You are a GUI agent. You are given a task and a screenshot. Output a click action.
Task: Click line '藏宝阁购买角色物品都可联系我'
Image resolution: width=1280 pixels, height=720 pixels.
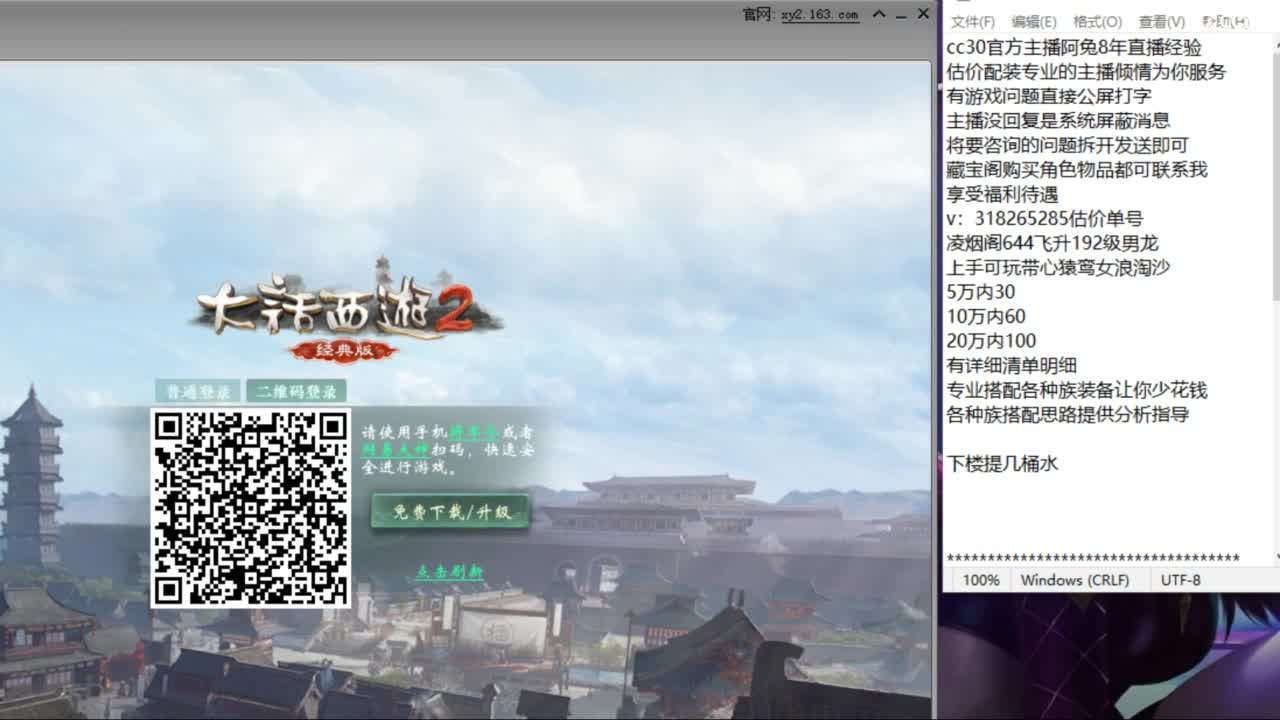coord(1077,170)
